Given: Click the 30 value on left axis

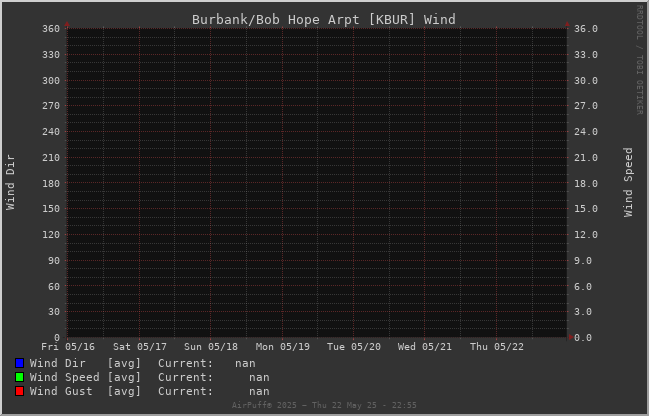Looking at the screenshot, I should (x=54, y=312).
